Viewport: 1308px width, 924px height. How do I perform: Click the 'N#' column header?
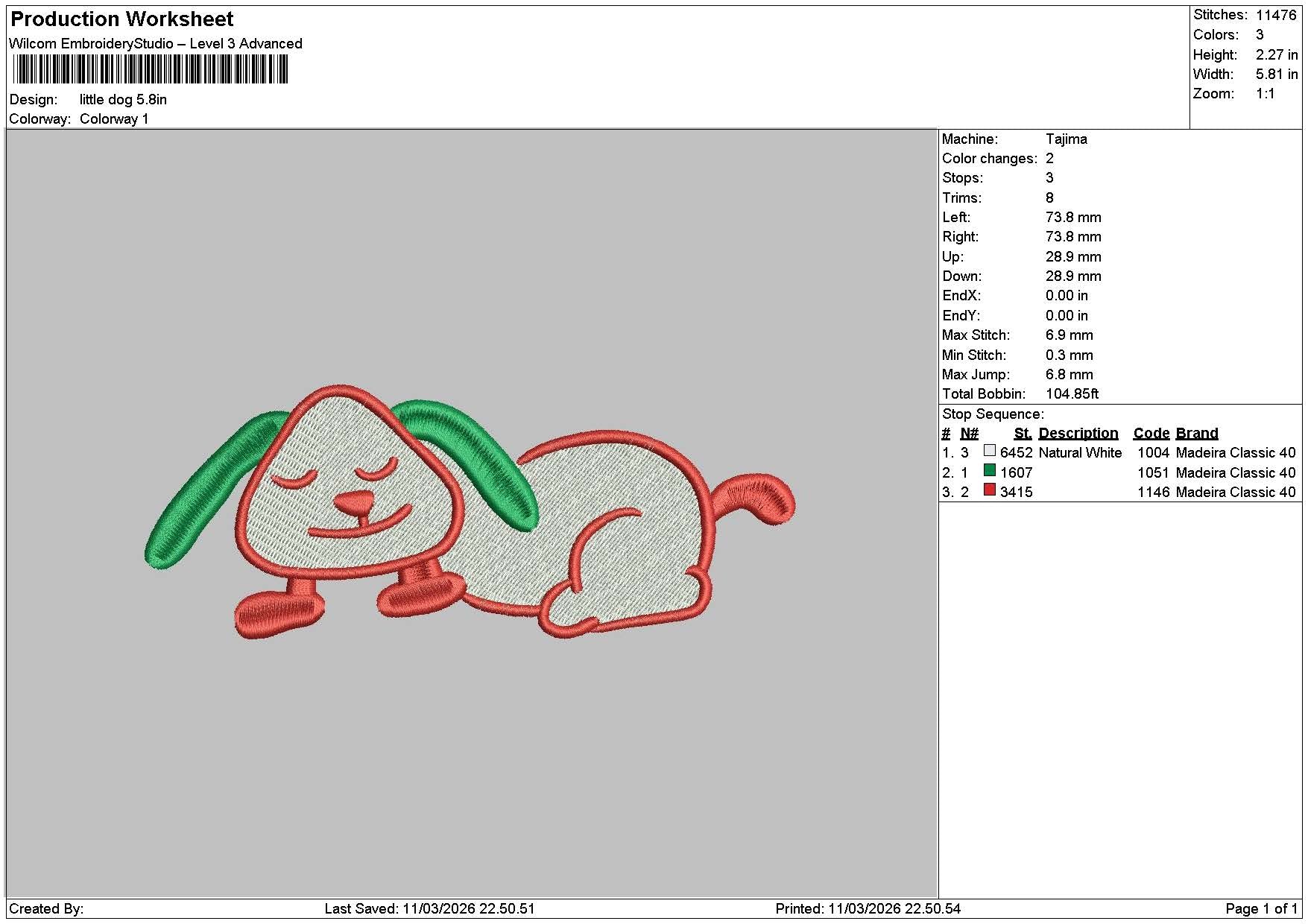click(969, 433)
